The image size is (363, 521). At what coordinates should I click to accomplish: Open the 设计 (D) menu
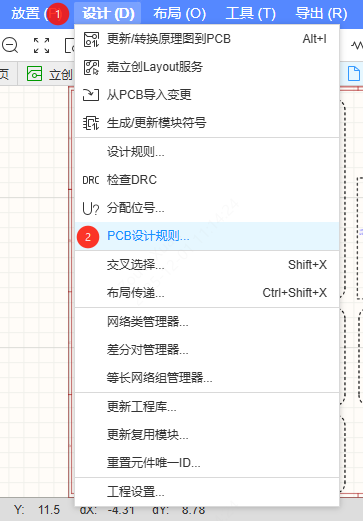pos(108,14)
